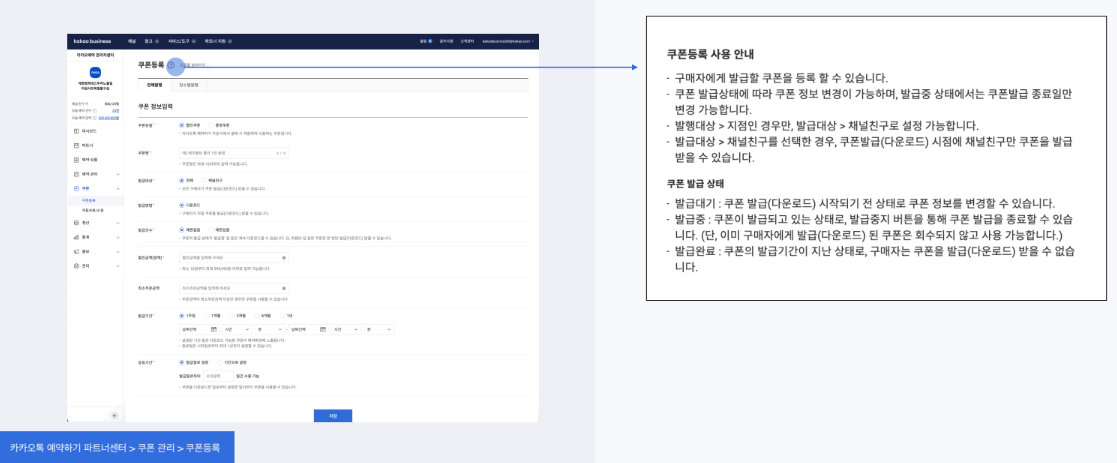Open the end time 분 dropdown
This screenshot has width=1117, height=463.
380,328
